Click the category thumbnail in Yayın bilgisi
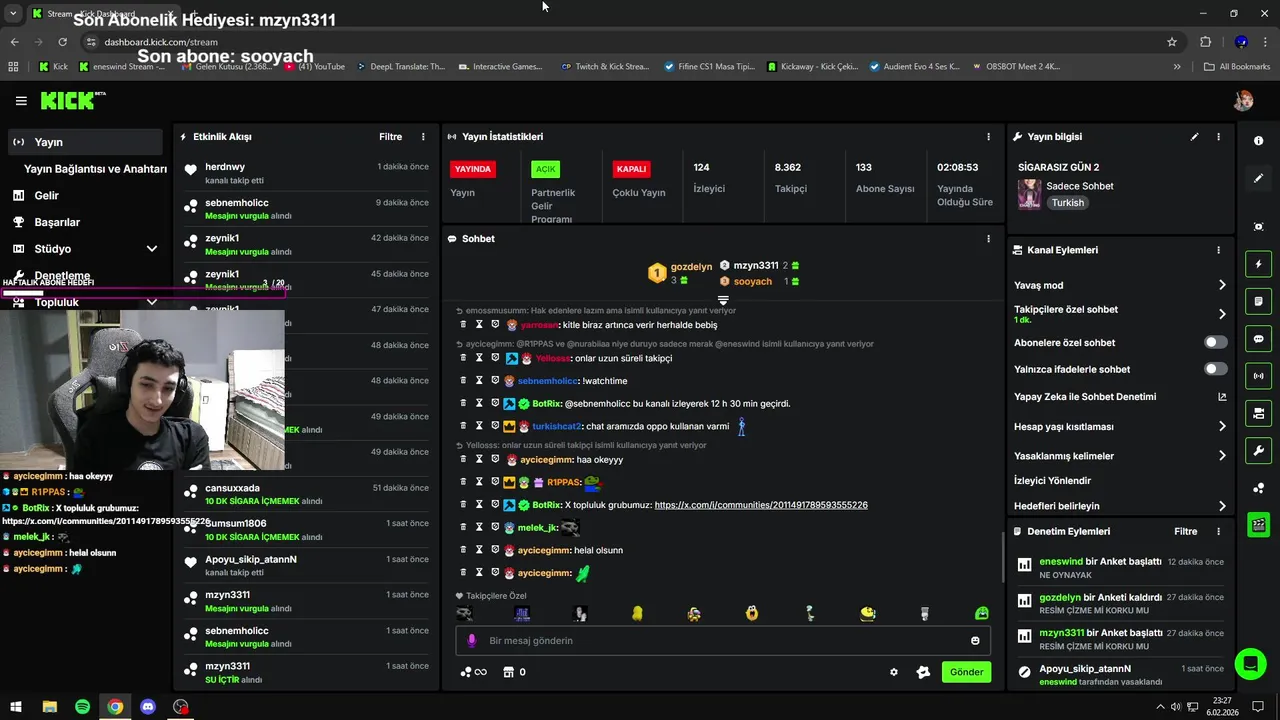1280x720 pixels. [1029, 194]
